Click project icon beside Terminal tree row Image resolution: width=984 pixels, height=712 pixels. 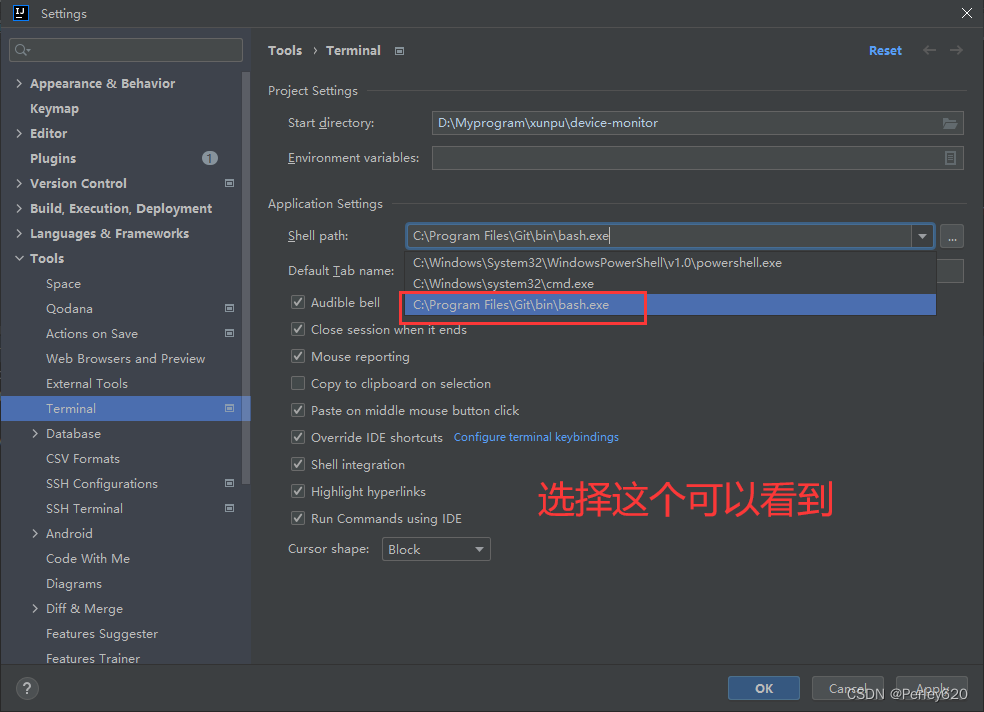click(x=230, y=408)
